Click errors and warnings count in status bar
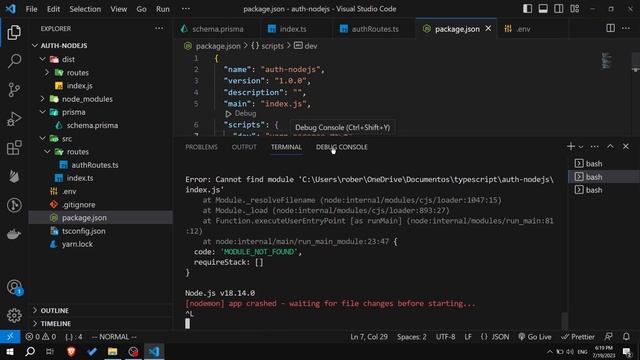The width and height of the screenshot is (640, 360). 40,337
